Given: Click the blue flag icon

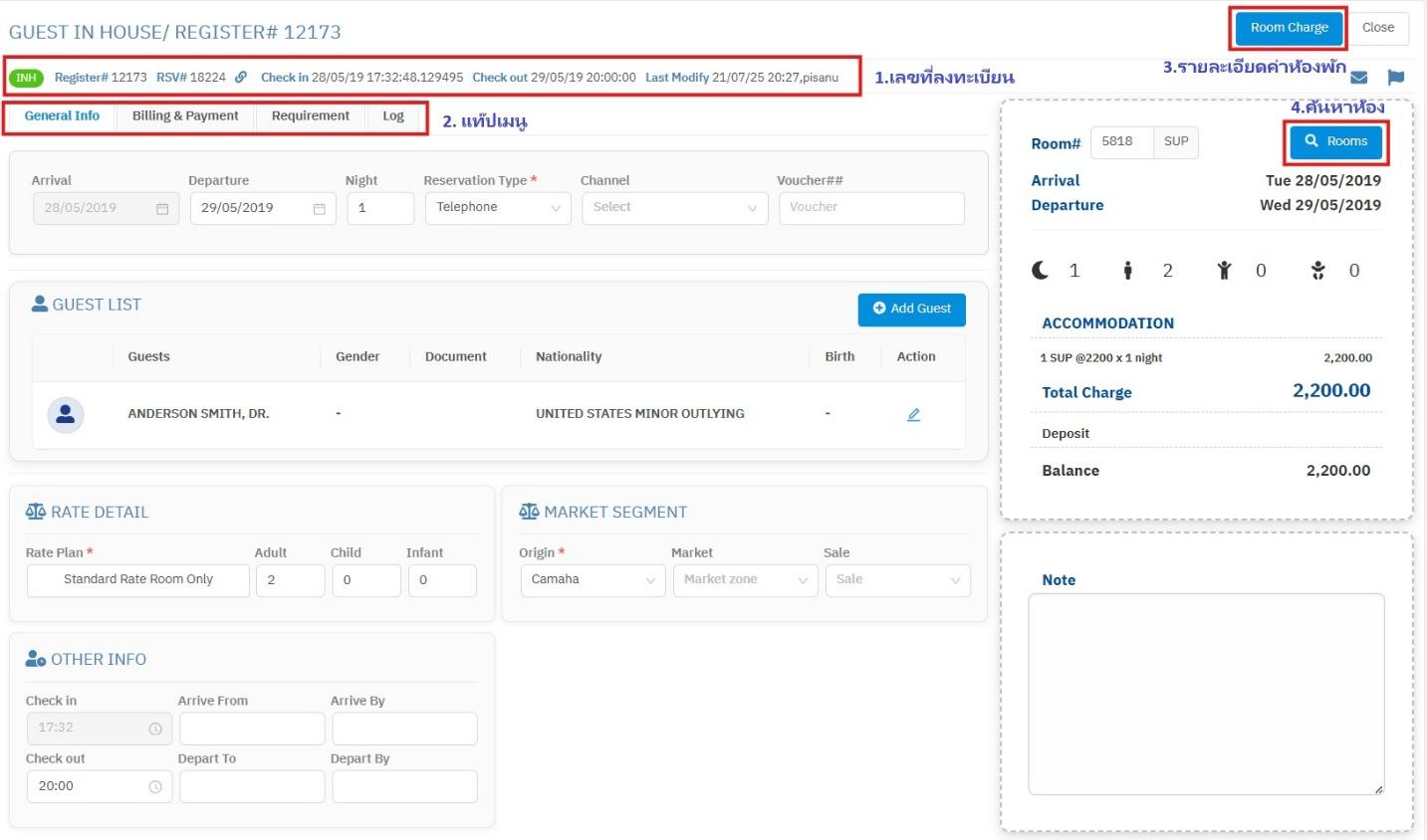Looking at the screenshot, I should [x=1395, y=78].
